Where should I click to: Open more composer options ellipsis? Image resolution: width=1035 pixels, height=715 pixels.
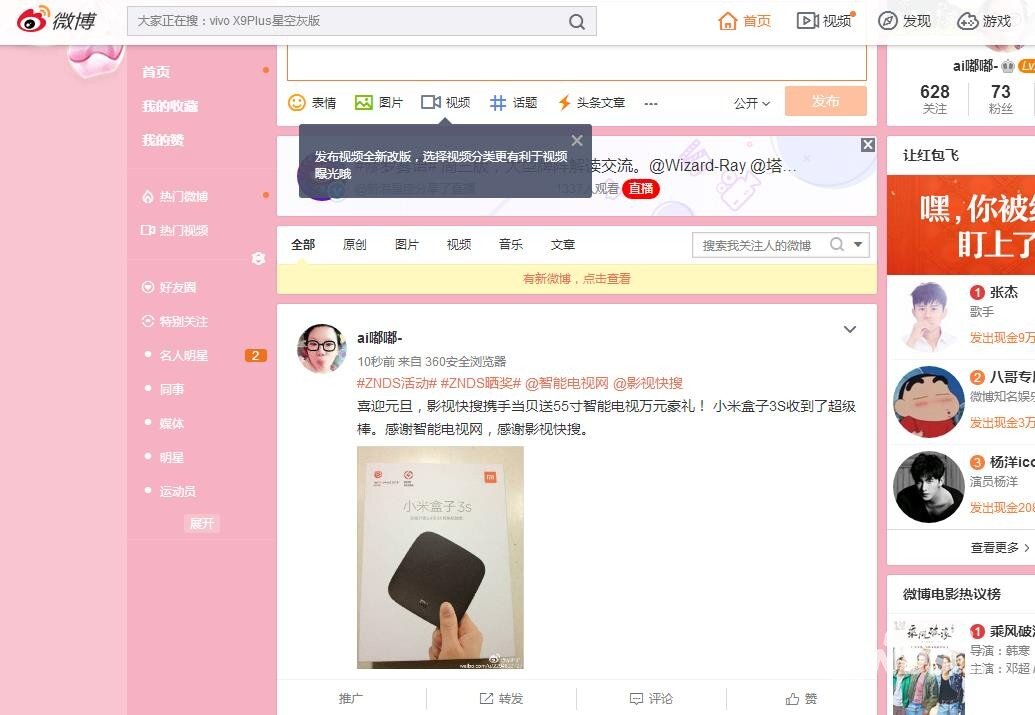point(651,103)
